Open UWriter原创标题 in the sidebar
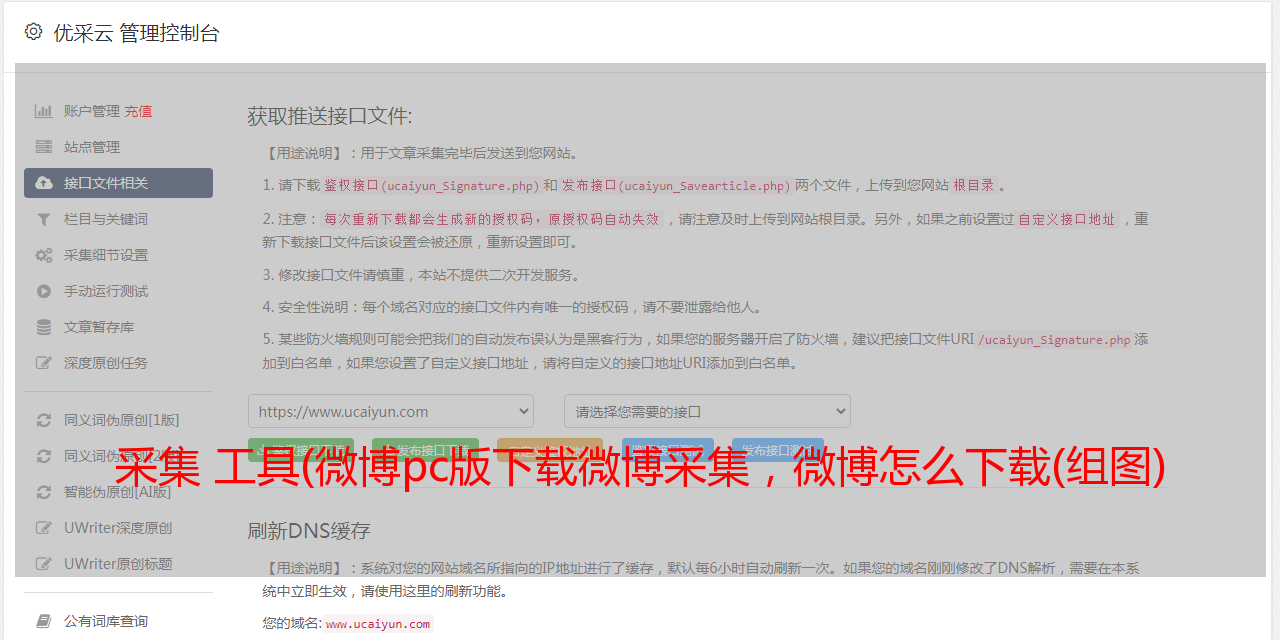Viewport: 1280px width, 640px height. click(118, 564)
